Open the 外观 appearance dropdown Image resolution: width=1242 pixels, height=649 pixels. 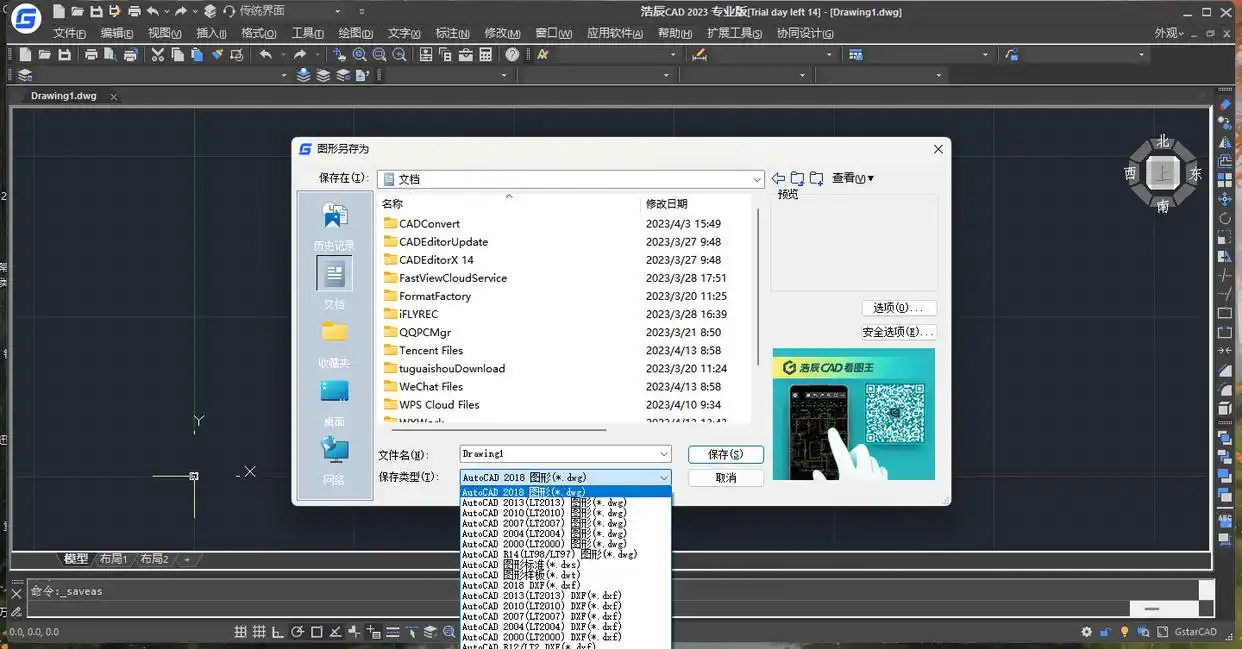pyautogui.click(x=1169, y=33)
